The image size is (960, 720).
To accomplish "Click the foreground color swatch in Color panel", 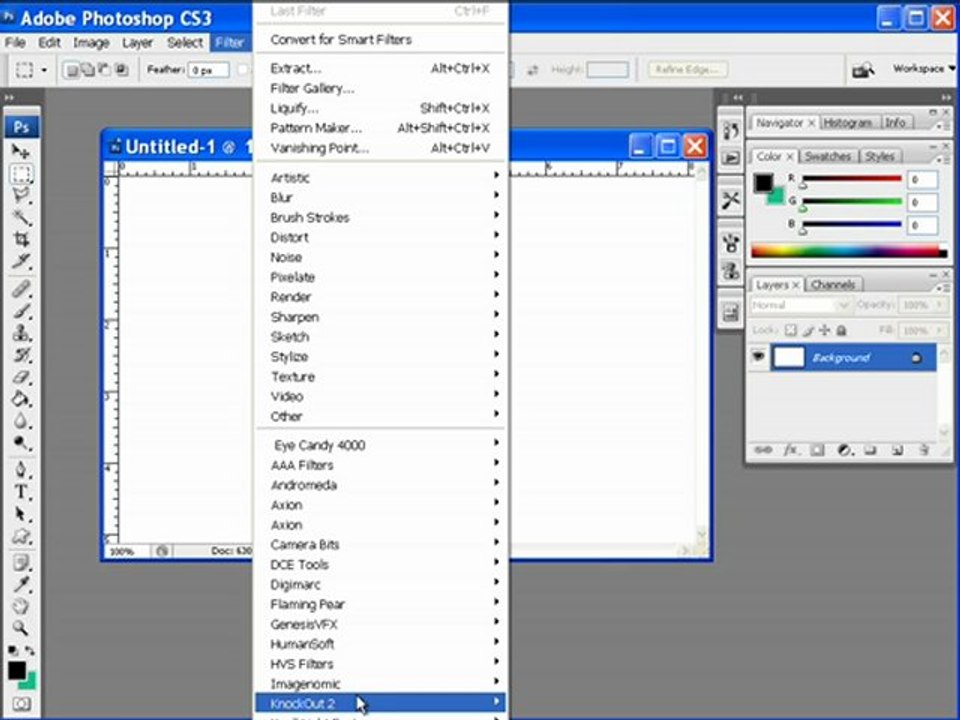I will pyautogui.click(x=763, y=182).
